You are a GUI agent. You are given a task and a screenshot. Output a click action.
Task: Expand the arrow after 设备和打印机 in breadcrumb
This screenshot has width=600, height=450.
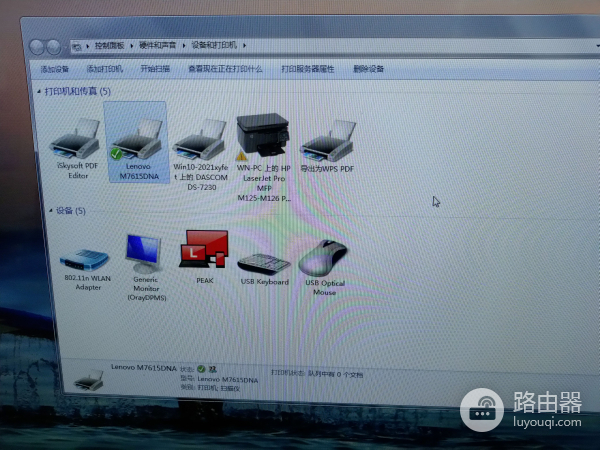coord(244,46)
